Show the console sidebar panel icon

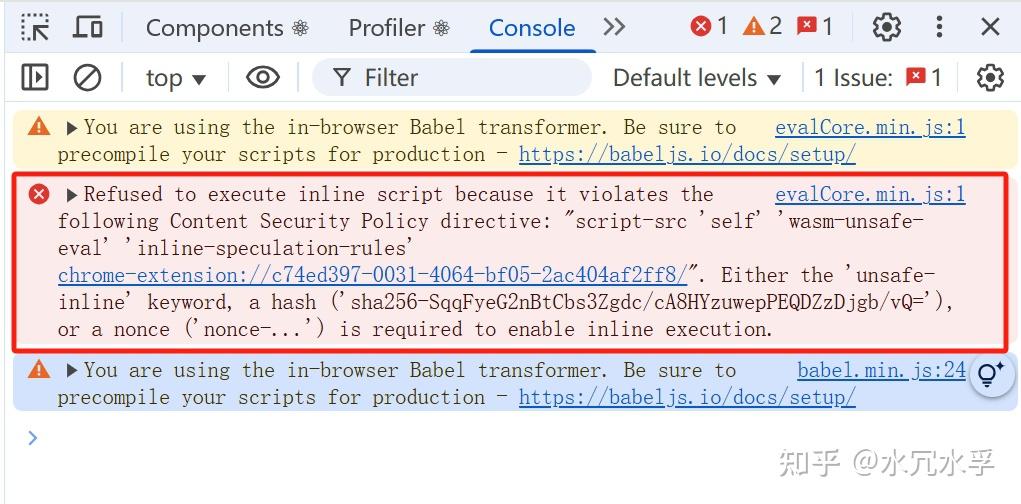[35, 77]
